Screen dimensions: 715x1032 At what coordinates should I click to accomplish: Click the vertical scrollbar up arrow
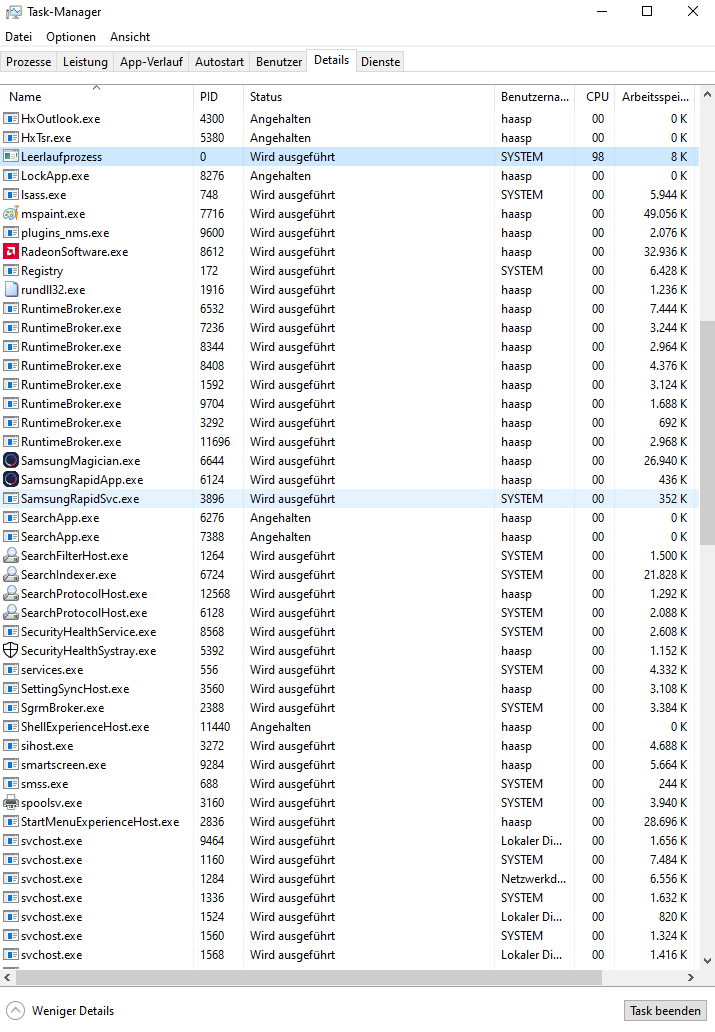(x=707, y=95)
